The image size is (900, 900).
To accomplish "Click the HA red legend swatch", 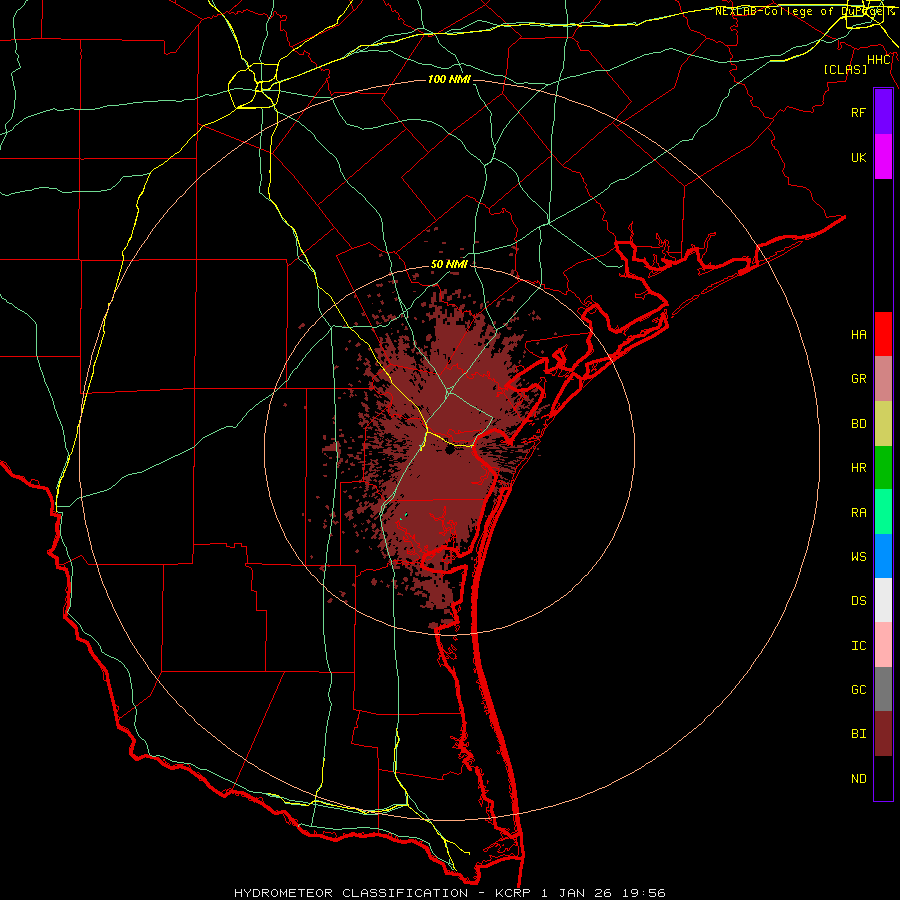I will [883, 334].
